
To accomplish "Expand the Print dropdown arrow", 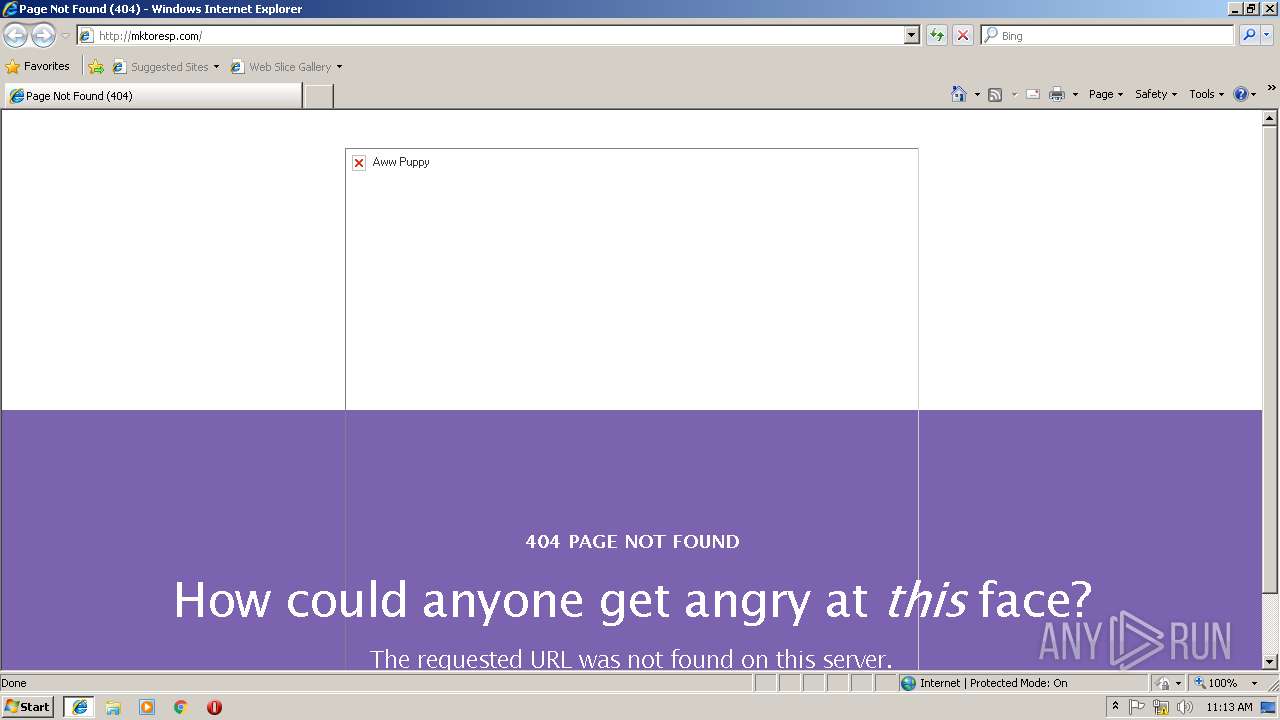I will click(x=1075, y=94).
